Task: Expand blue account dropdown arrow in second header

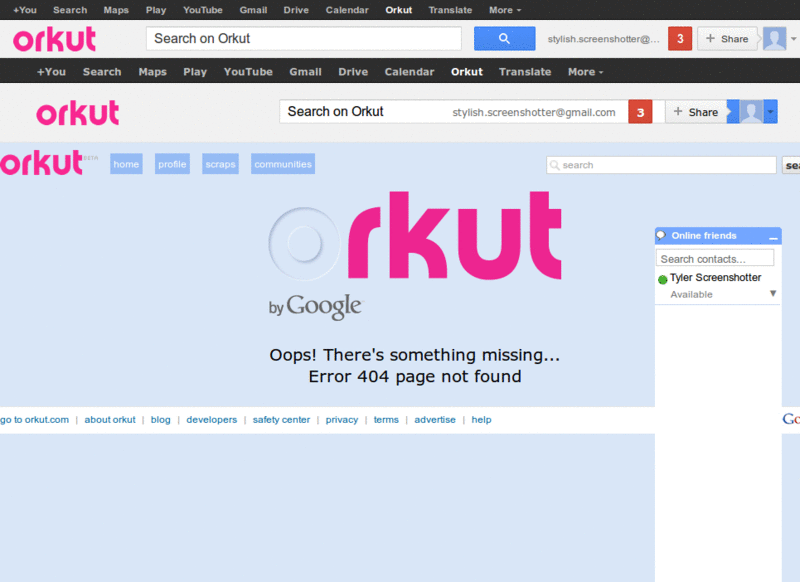Action: [x=770, y=112]
